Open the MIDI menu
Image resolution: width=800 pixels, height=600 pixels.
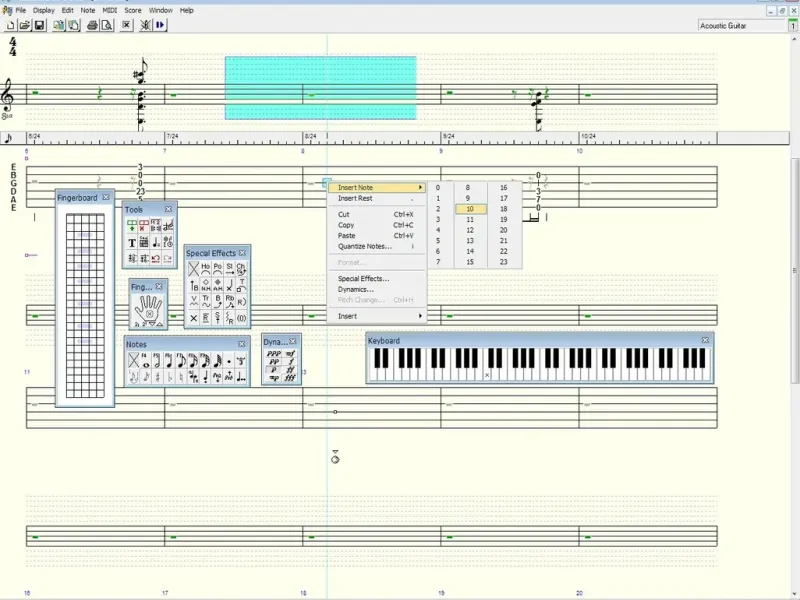click(110, 10)
